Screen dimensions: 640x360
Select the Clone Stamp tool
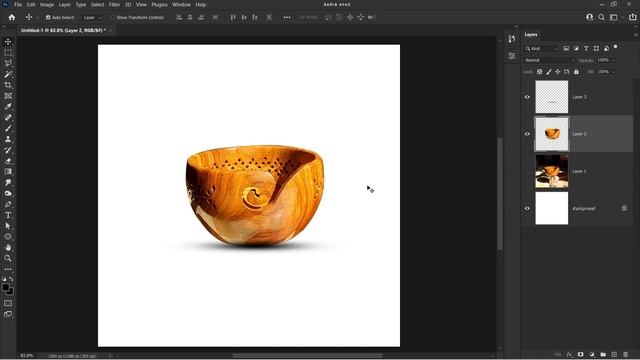click(8, 139)
